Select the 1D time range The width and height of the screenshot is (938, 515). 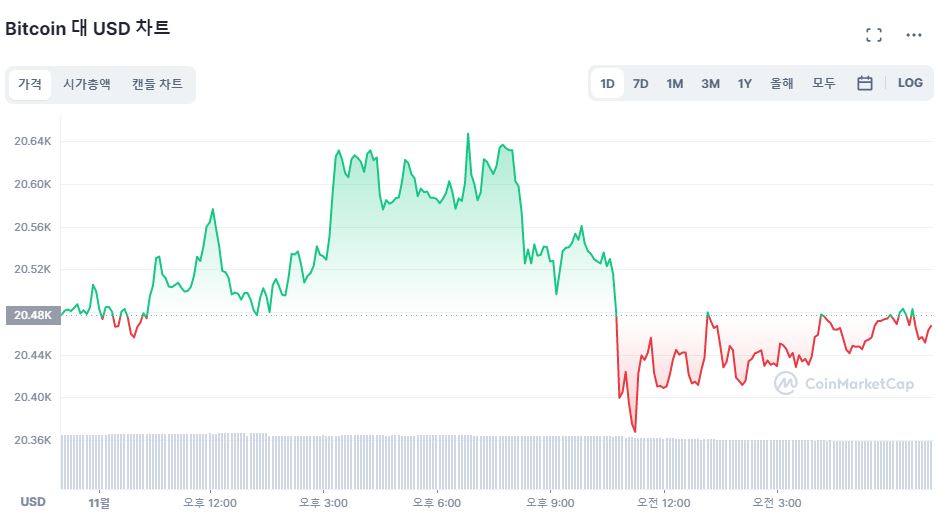coord(607,83)
